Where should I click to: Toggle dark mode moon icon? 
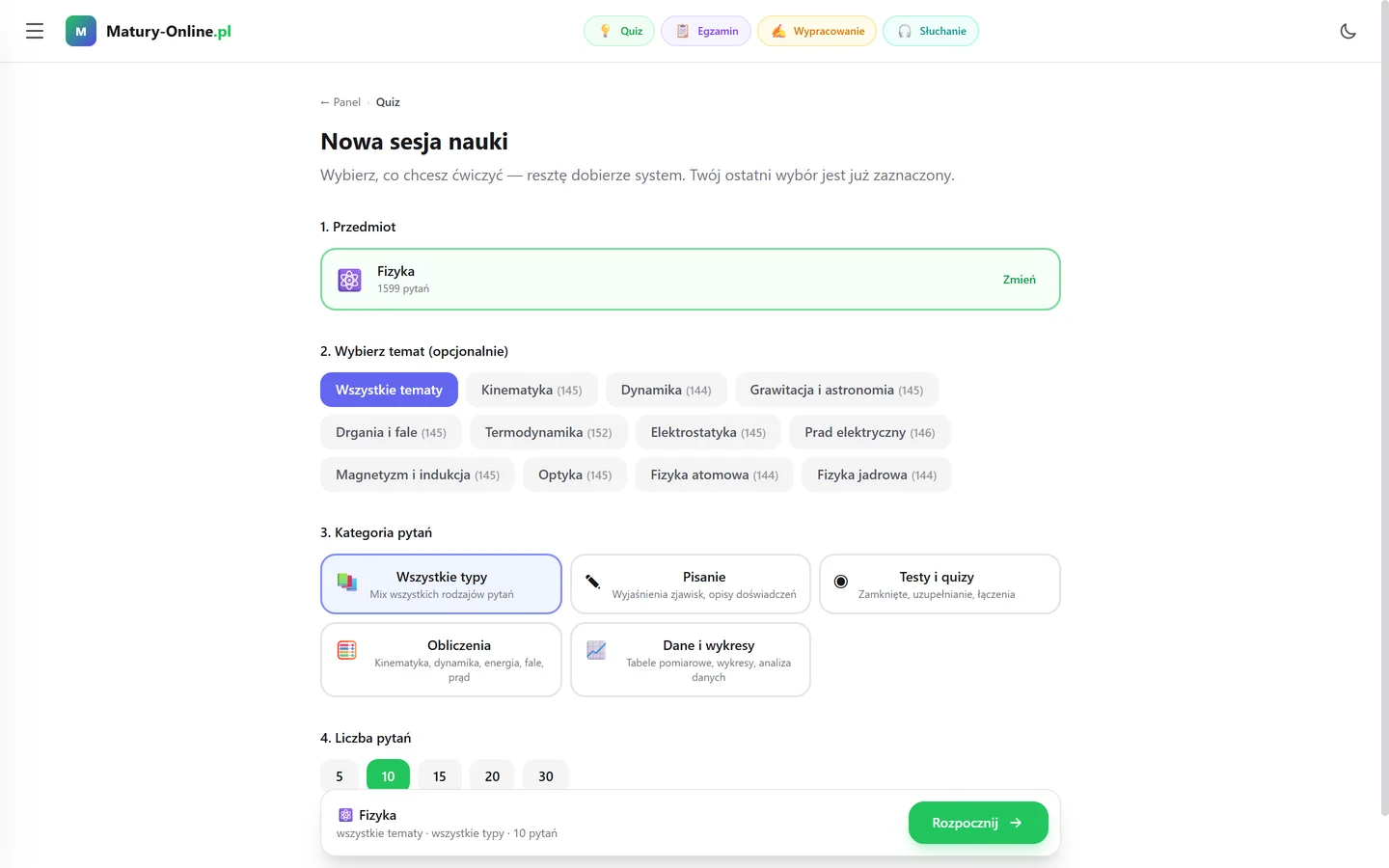1348,31
